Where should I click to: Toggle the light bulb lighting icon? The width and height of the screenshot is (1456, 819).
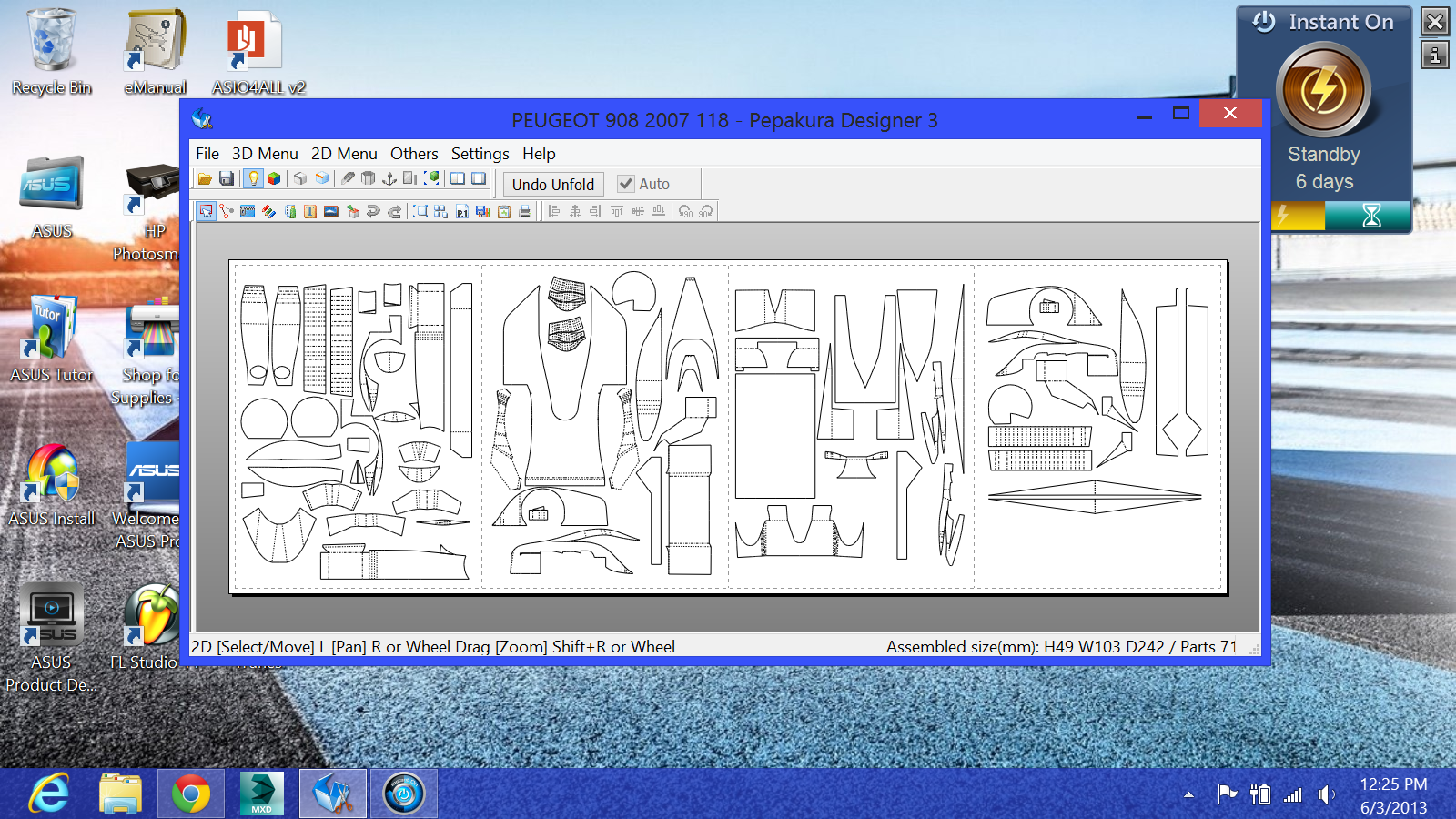coord(253,179)
